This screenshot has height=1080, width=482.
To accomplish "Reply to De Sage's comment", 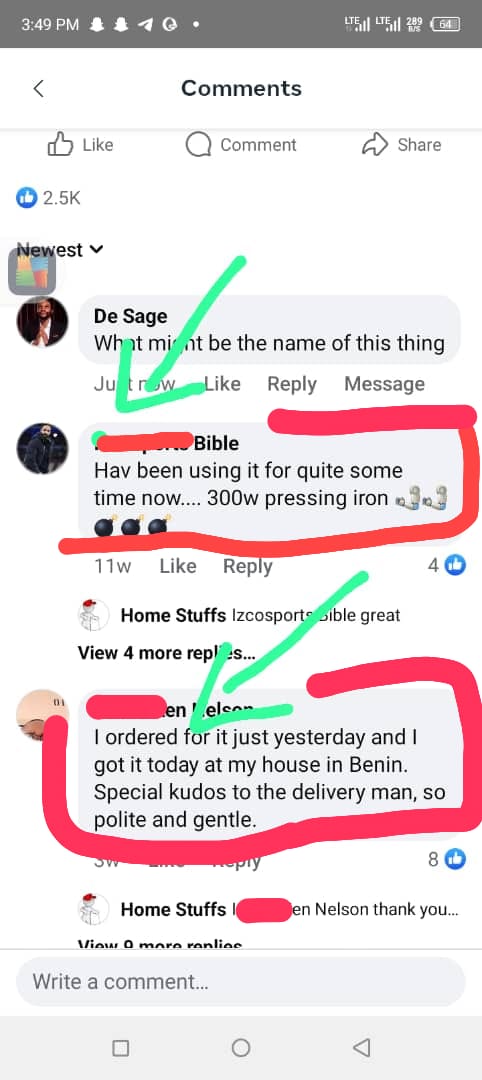I will pyautogui.click(x=292, y=384).
